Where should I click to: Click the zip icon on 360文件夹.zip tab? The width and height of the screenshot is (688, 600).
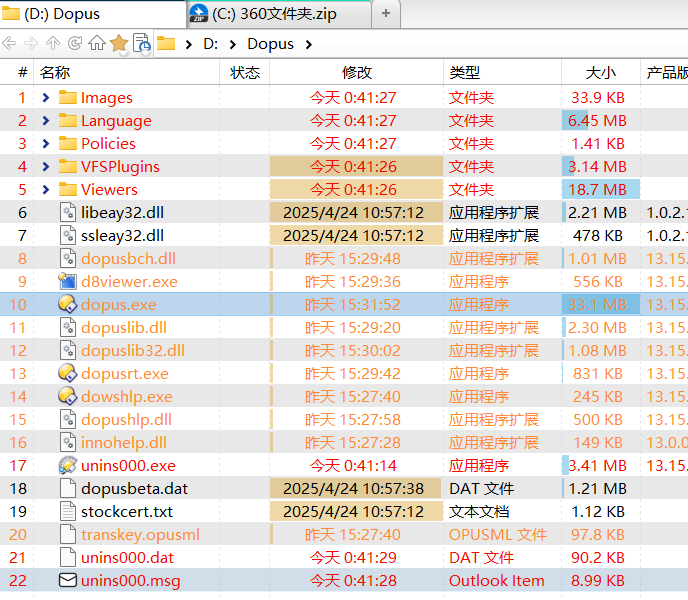click(x=199, y=13)
